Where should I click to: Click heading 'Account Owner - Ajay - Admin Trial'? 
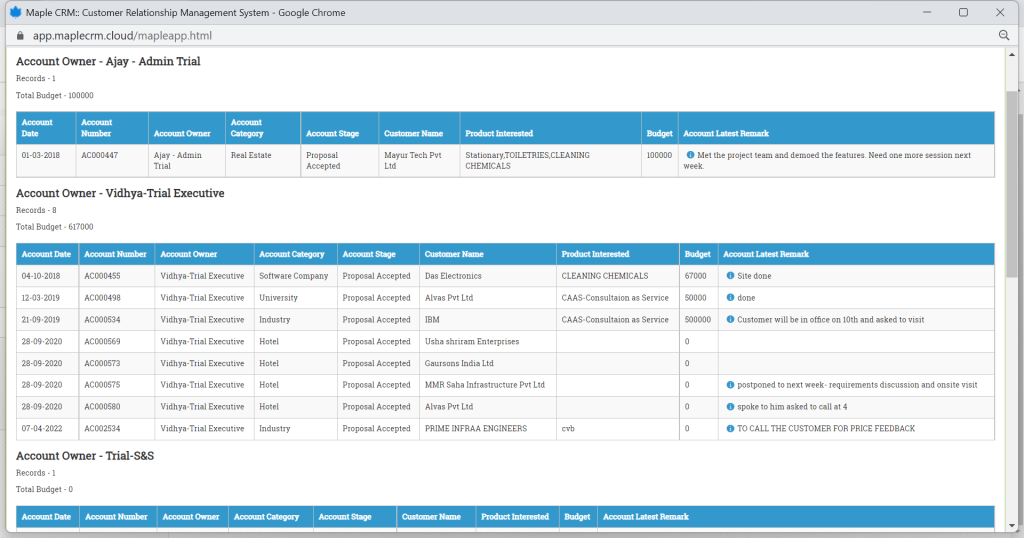108,61
